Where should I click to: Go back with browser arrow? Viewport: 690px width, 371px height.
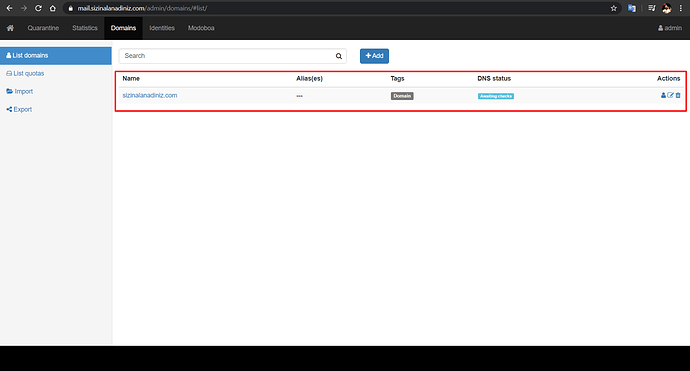point(9,8)
